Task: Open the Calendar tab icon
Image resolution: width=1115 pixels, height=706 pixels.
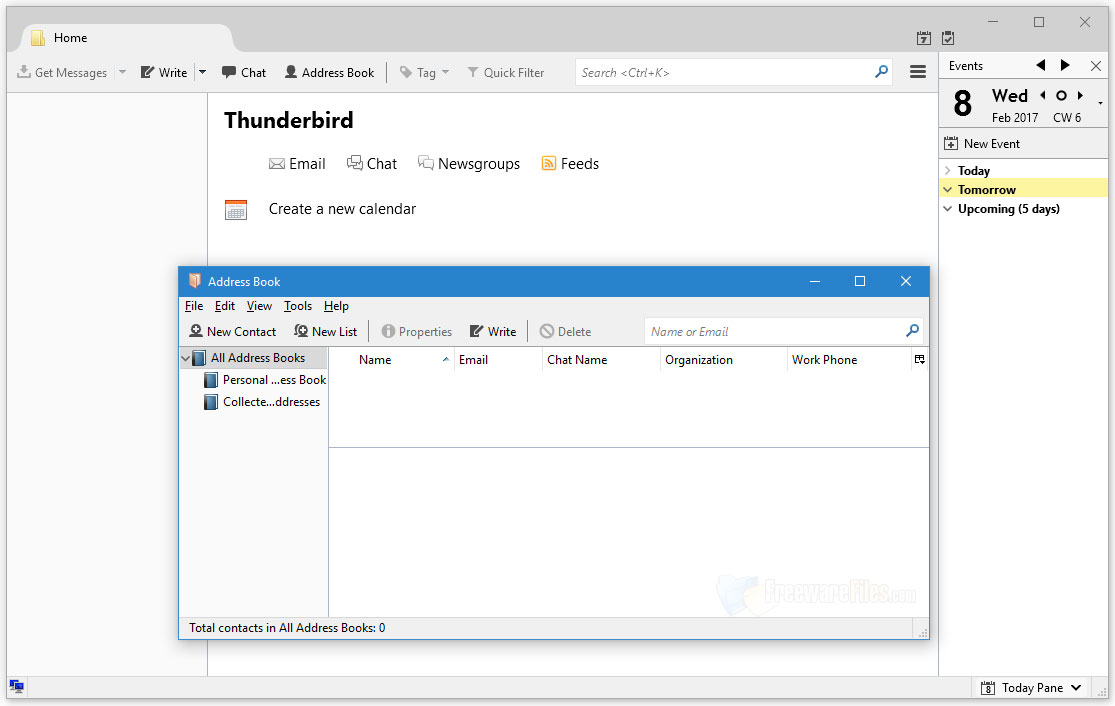Action: (x=924, y=38)
